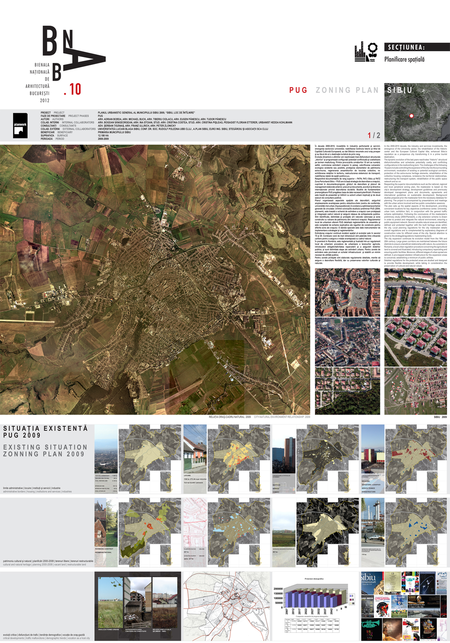The image size is (450, 643).
Task: Click the 1 / 2 page indicator
Action: tap(374, 135)
